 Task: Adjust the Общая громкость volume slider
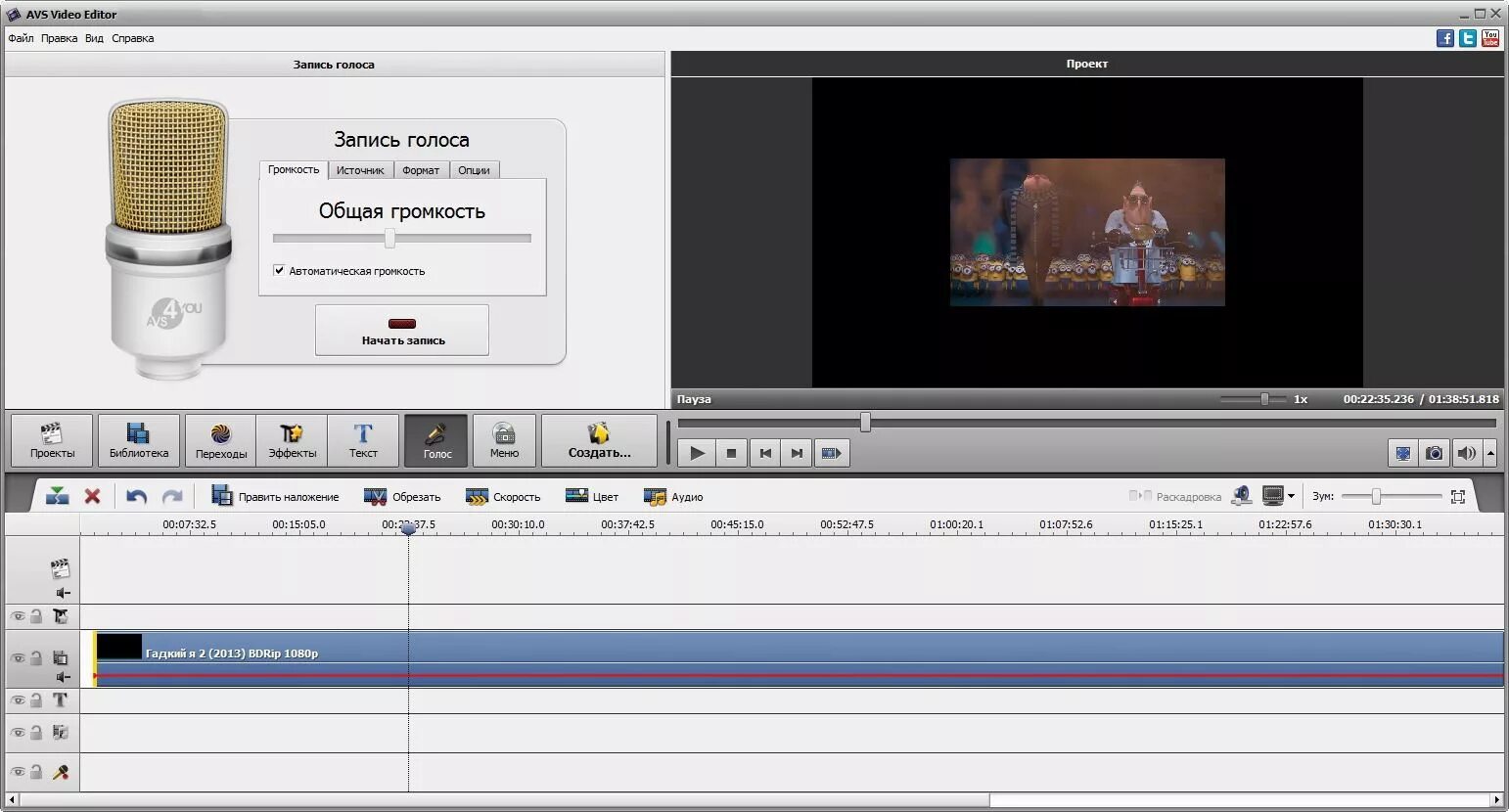click(x=389, y=238)
